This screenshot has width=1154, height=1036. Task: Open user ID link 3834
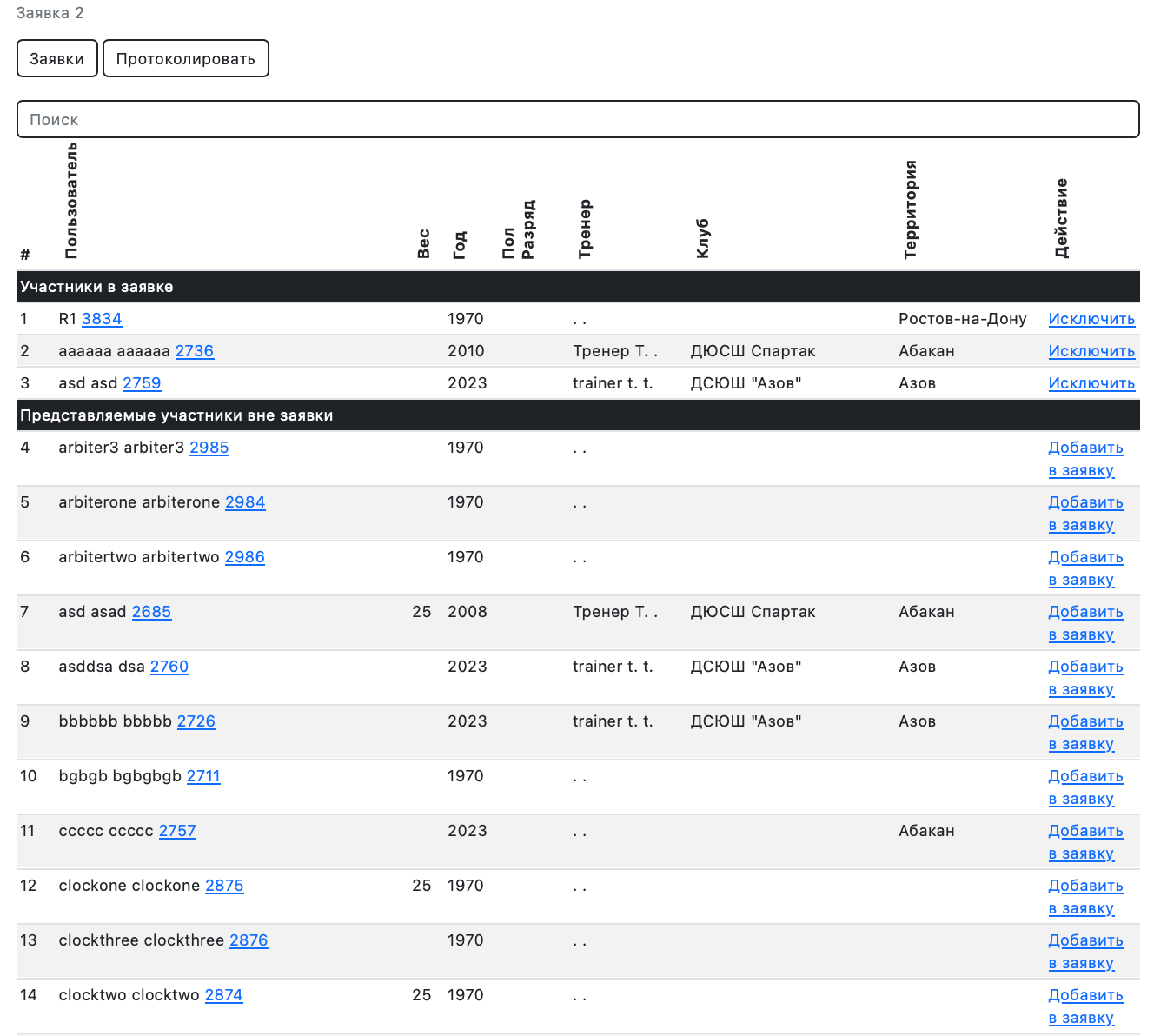click(102, 319)
